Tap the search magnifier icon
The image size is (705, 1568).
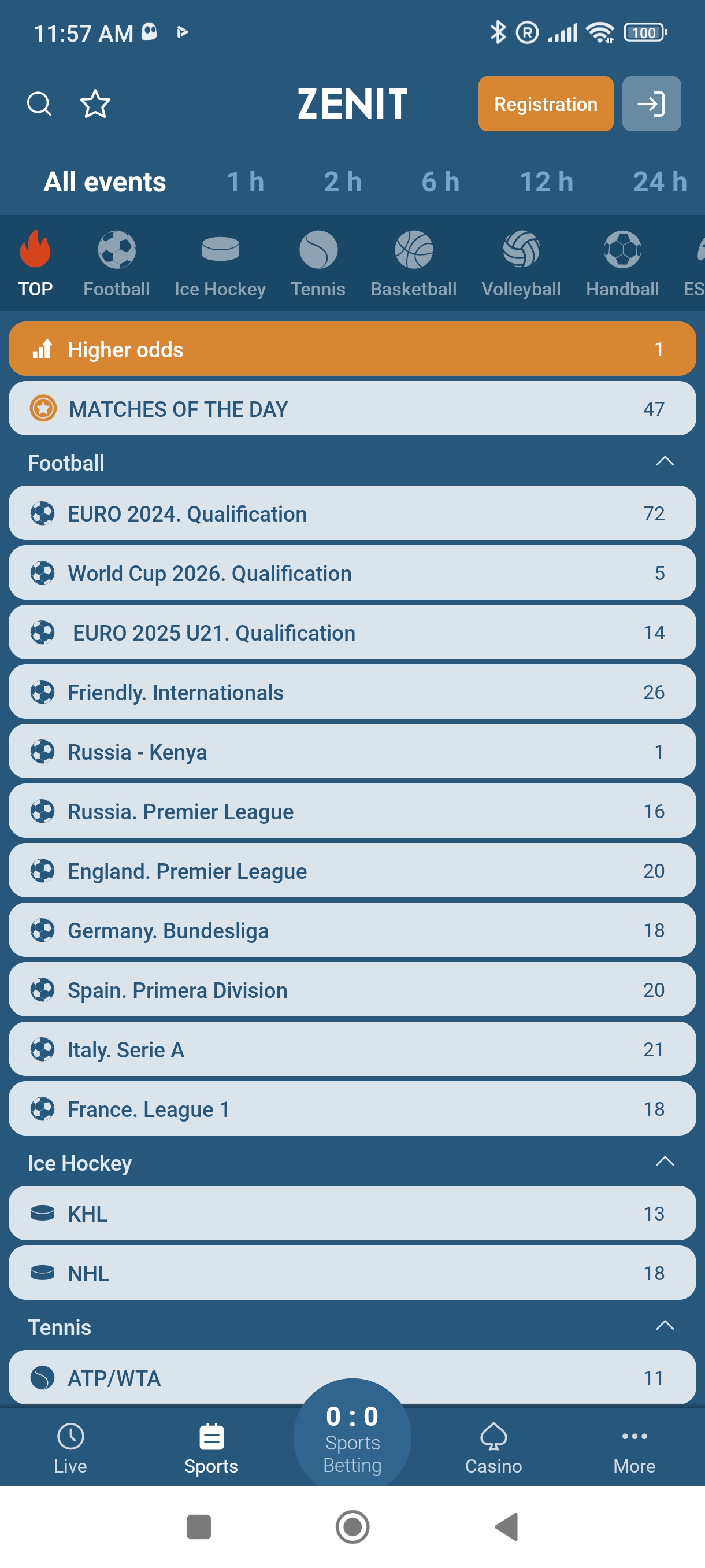pos(39,103)
